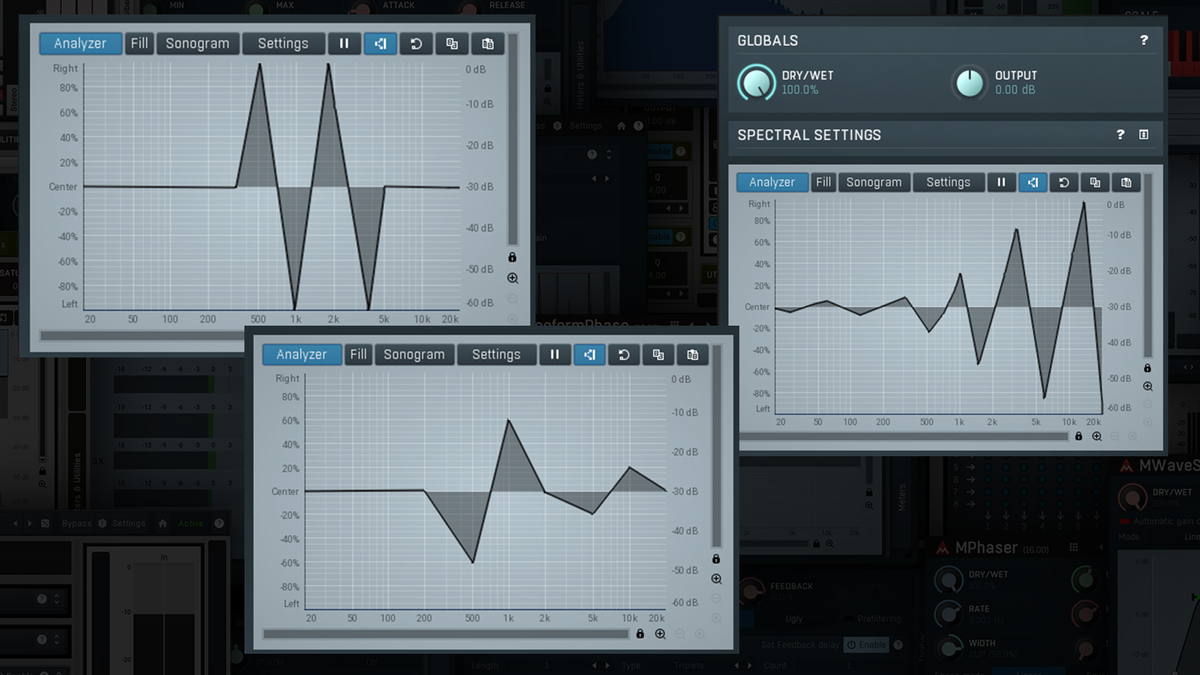1200x675 pixels.
Task: Enable the Set Feedback delay option
Action: 866,645
